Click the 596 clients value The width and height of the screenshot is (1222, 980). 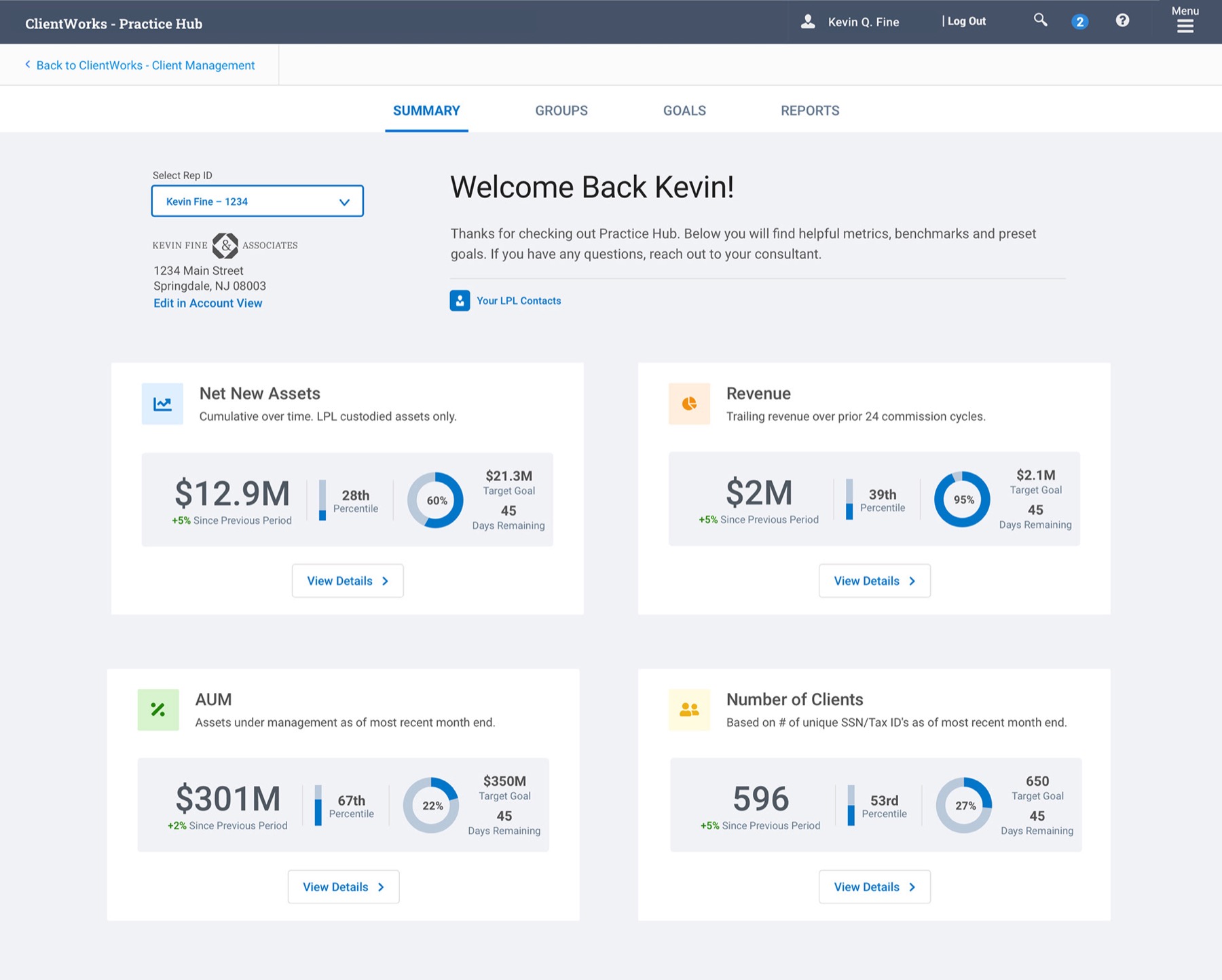761,798
